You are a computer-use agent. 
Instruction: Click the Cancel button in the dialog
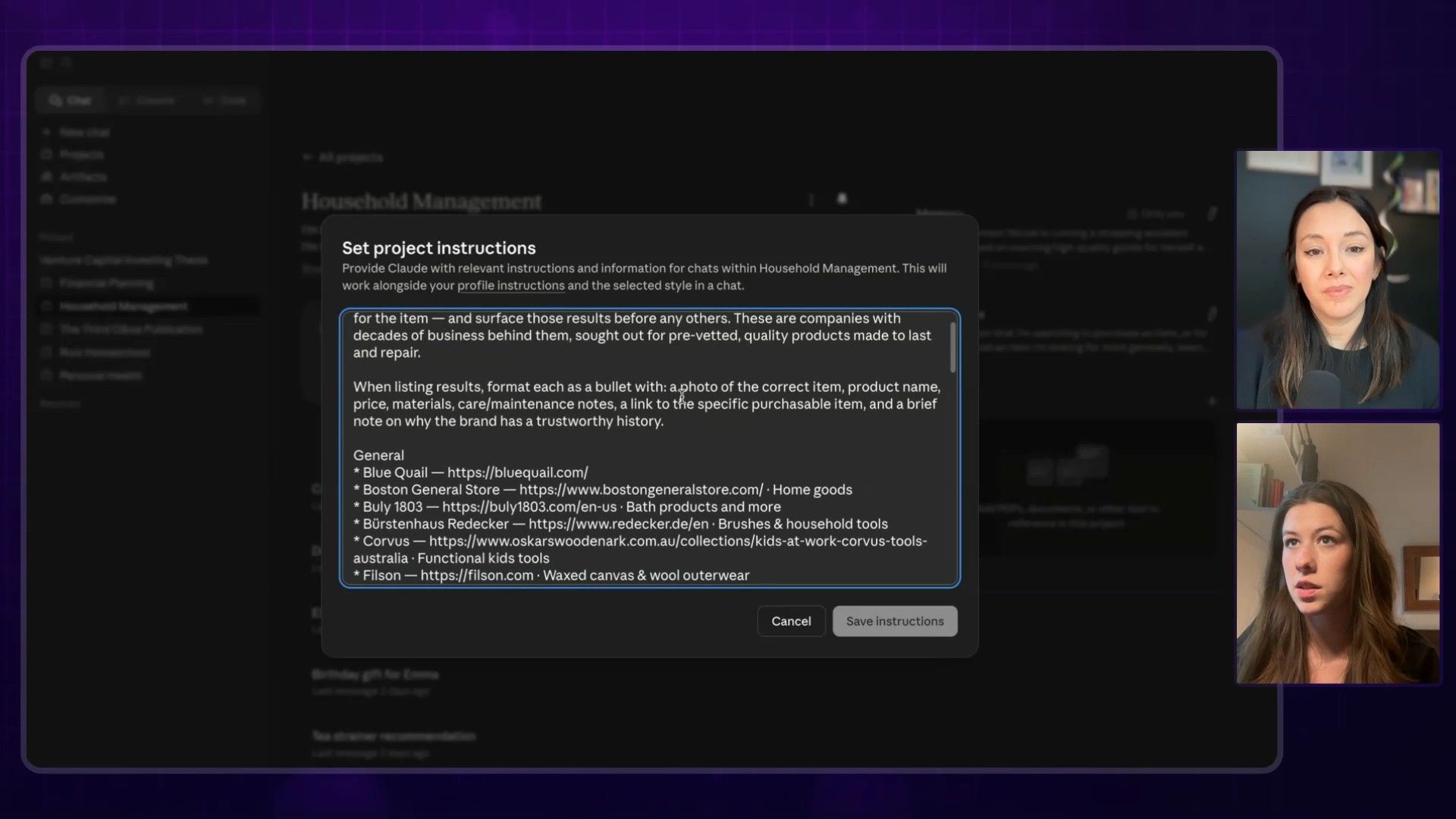pos(791,621)
